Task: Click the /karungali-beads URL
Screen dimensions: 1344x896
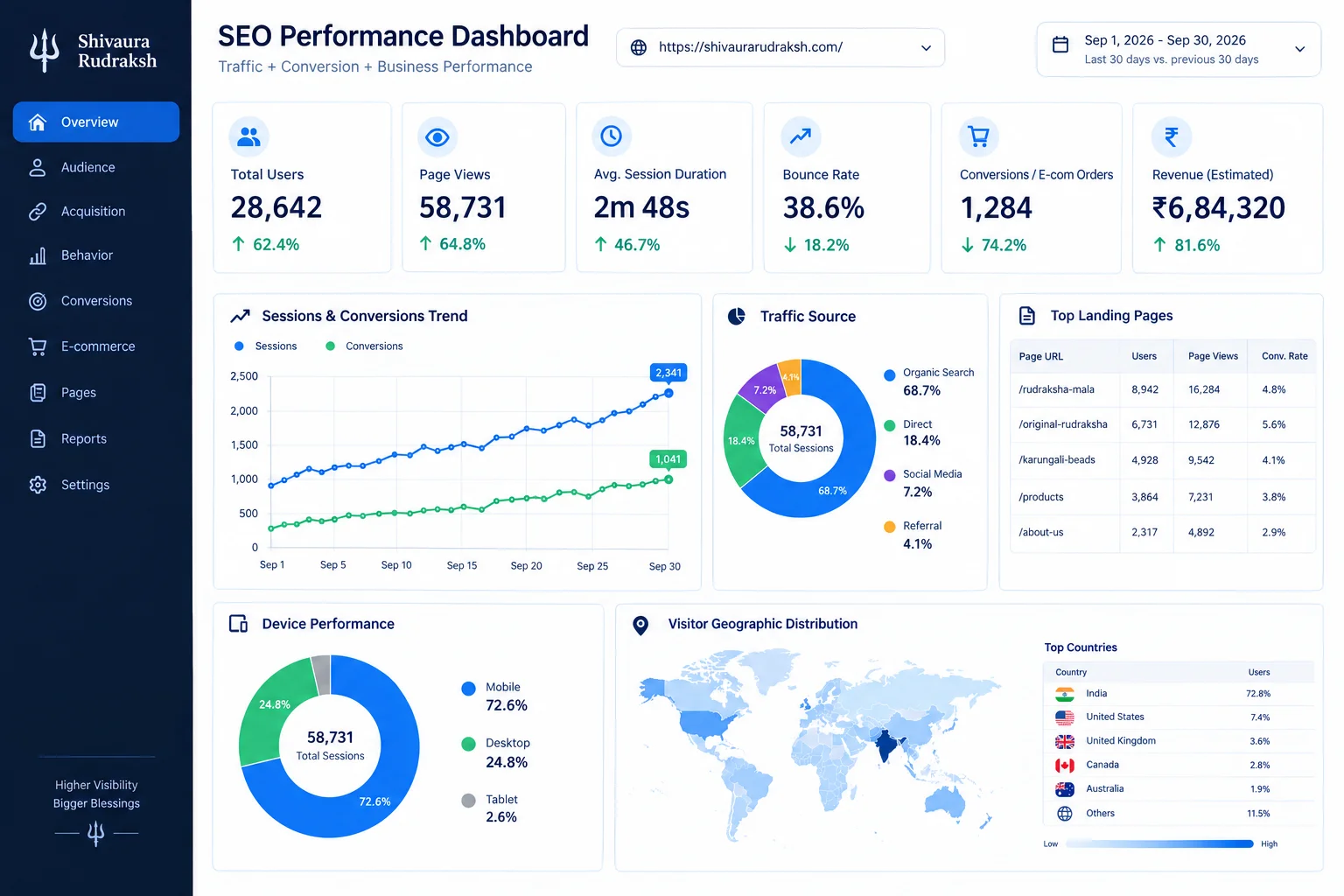Action: (1057, 460)
